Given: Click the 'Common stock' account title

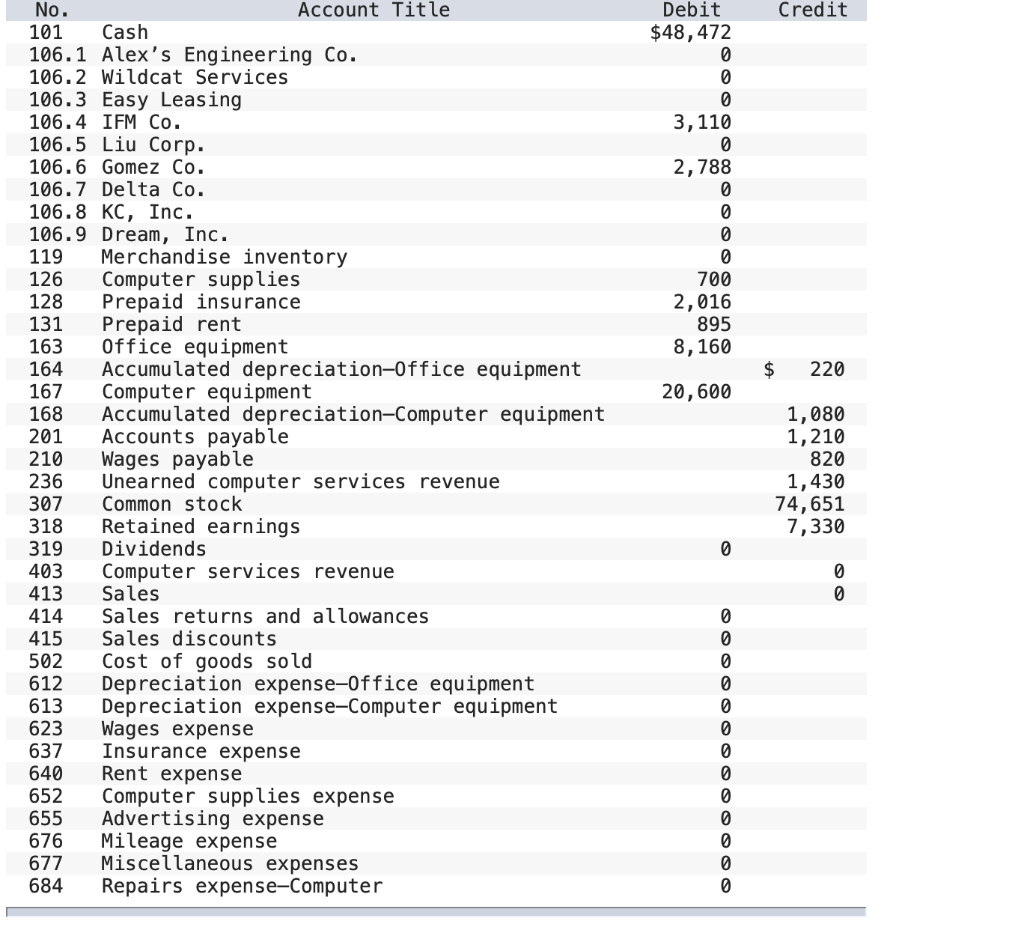Looking at the screenshot, I should 171,504.
